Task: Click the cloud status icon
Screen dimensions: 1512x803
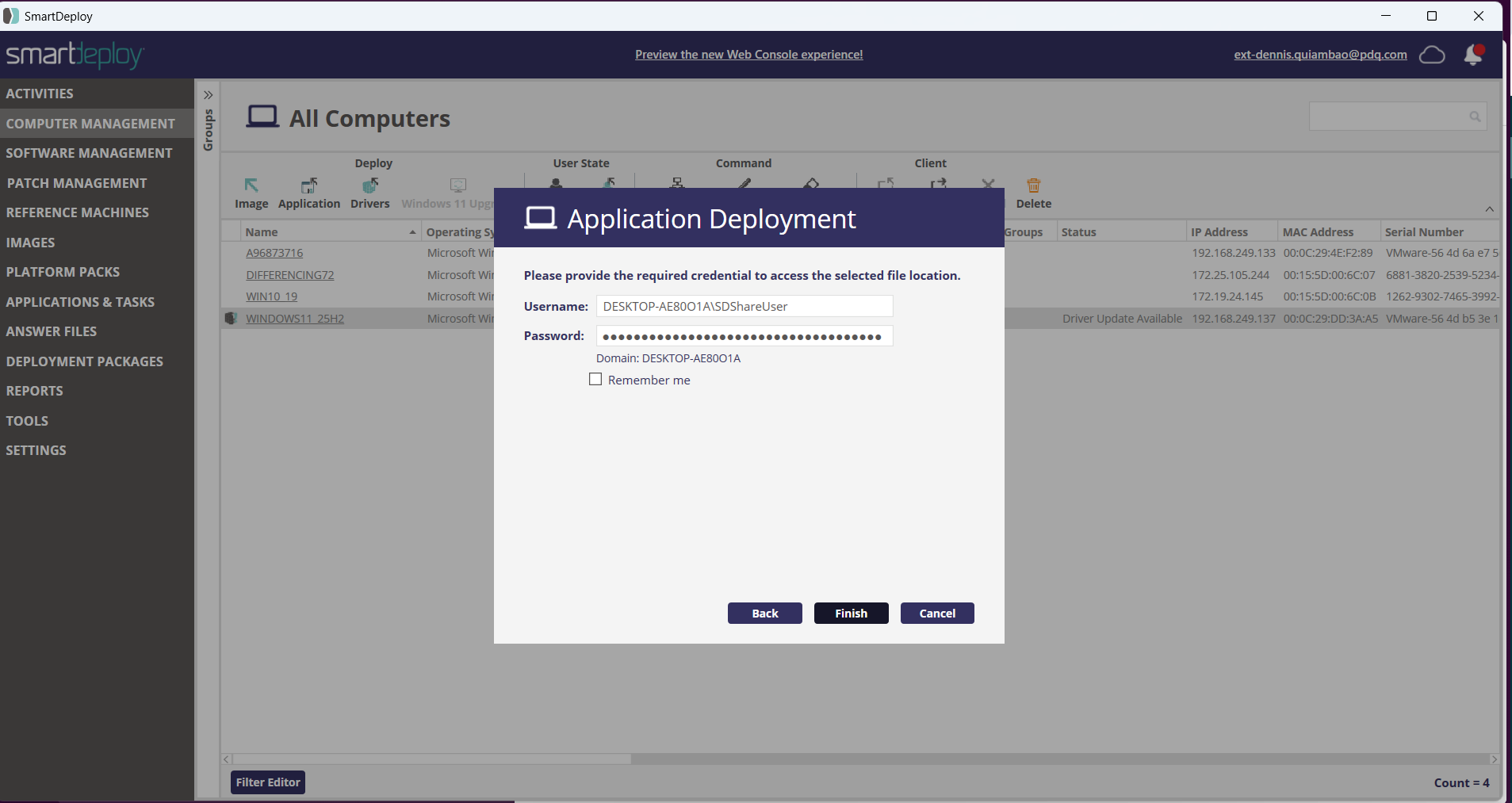Action: point(1431,55)
